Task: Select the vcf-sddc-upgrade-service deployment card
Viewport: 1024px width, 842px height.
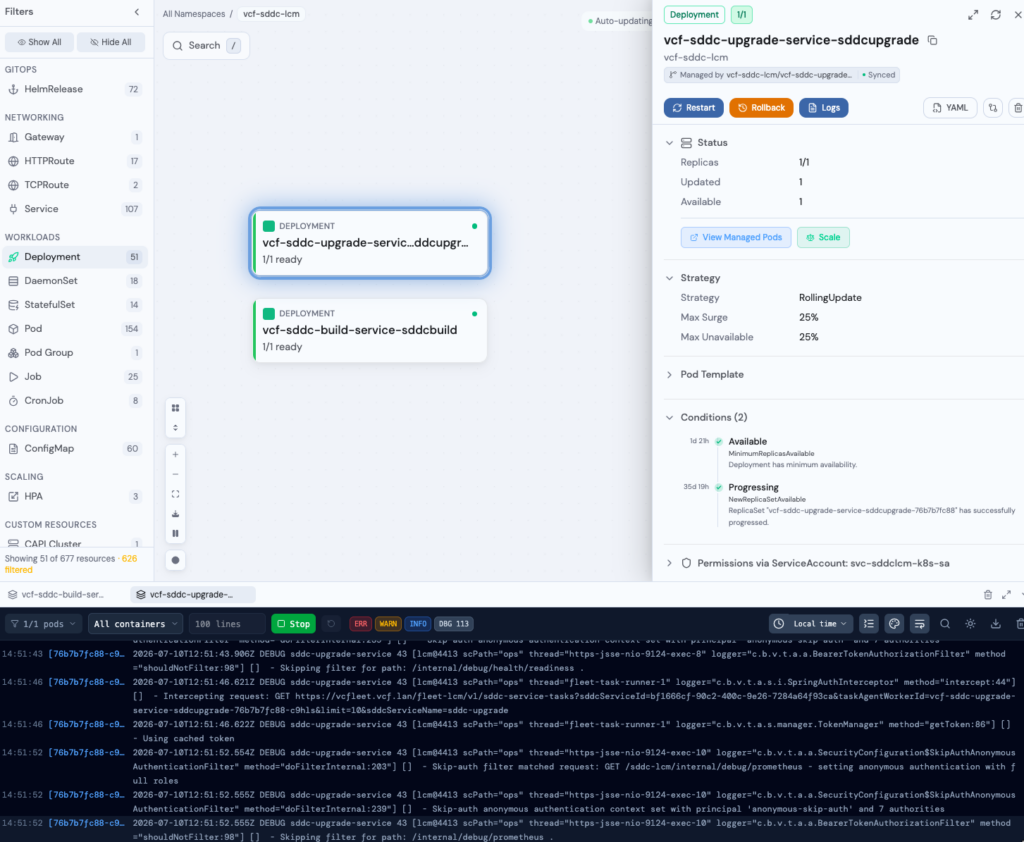Action: (370, 243)
